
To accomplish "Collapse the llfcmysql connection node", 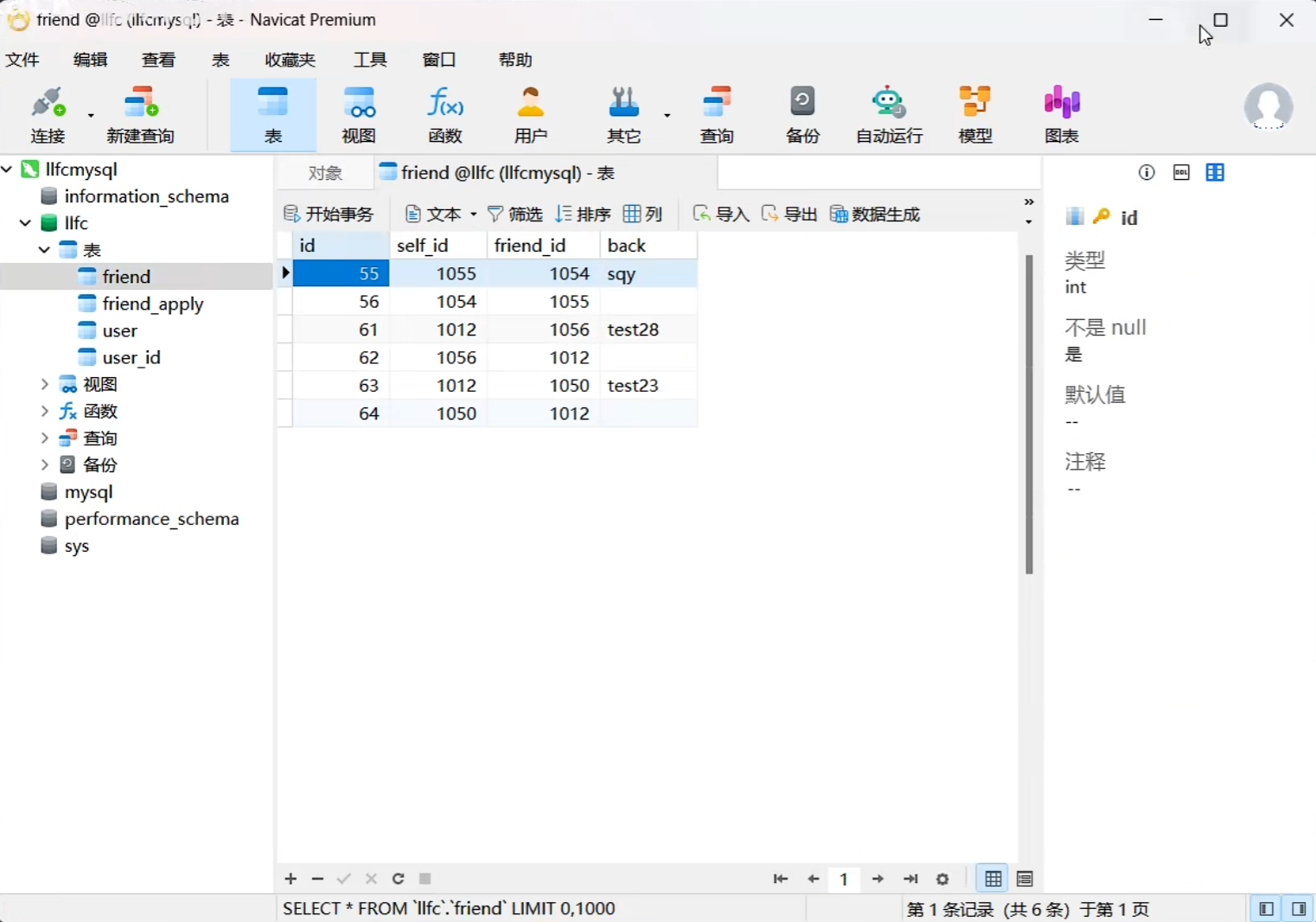I will [7, 169].
